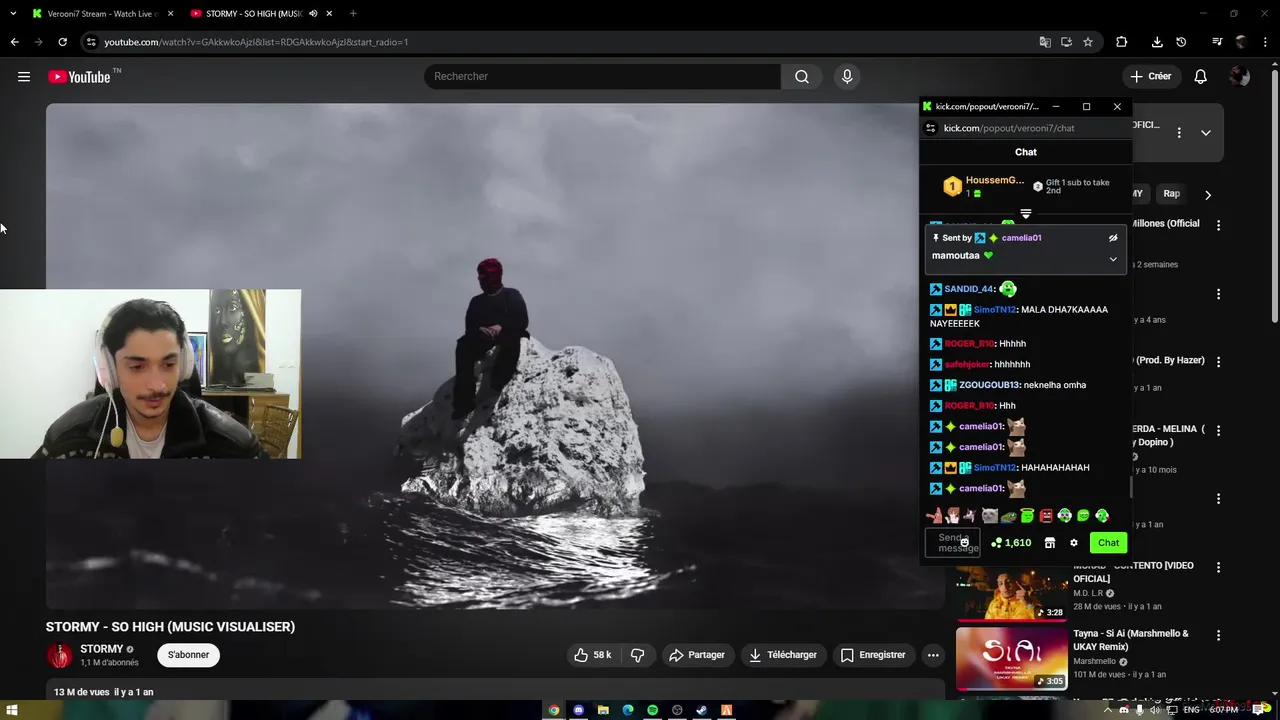Expand the YouTube playlist panel chevron
The height and width of the screenshot is (720, 1280).
click(x=1206, y=132)
